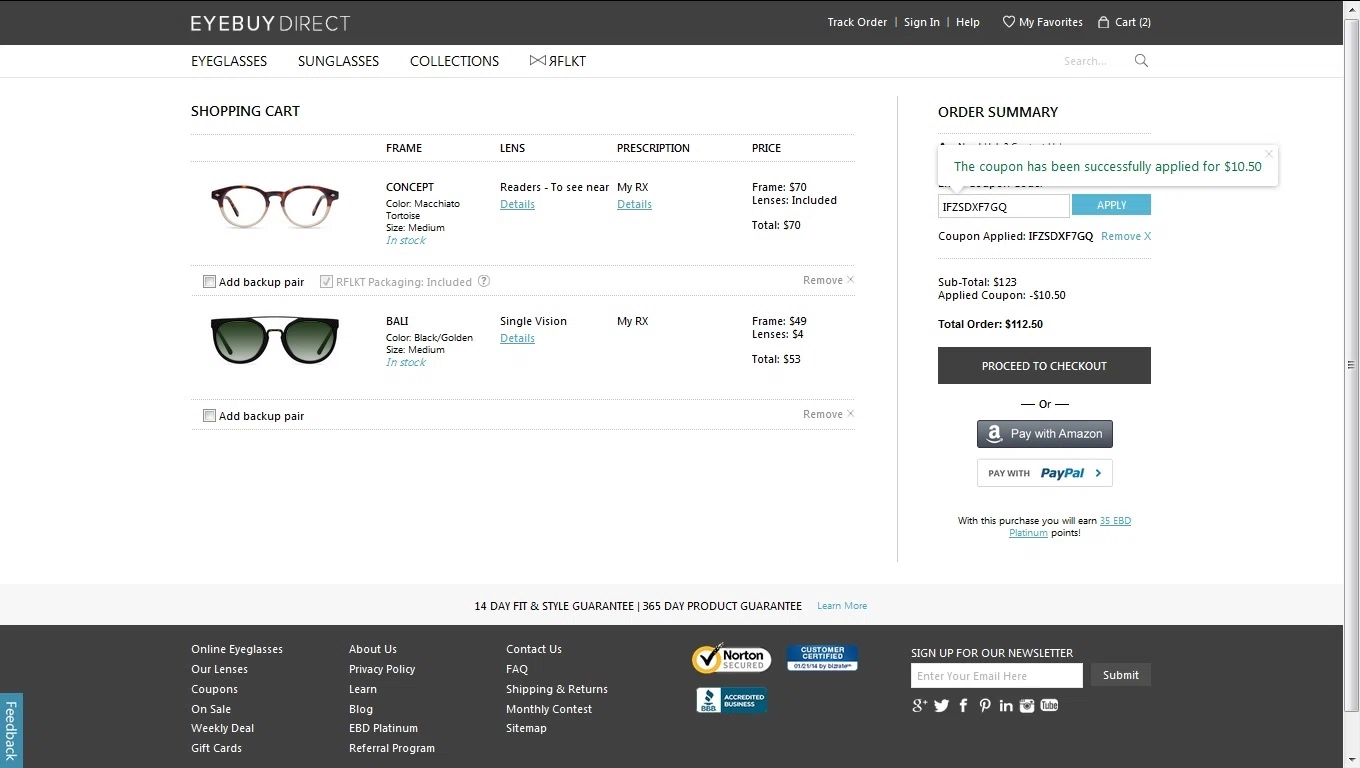Click the heart icon beside My Favorites

pos(1008,22)
